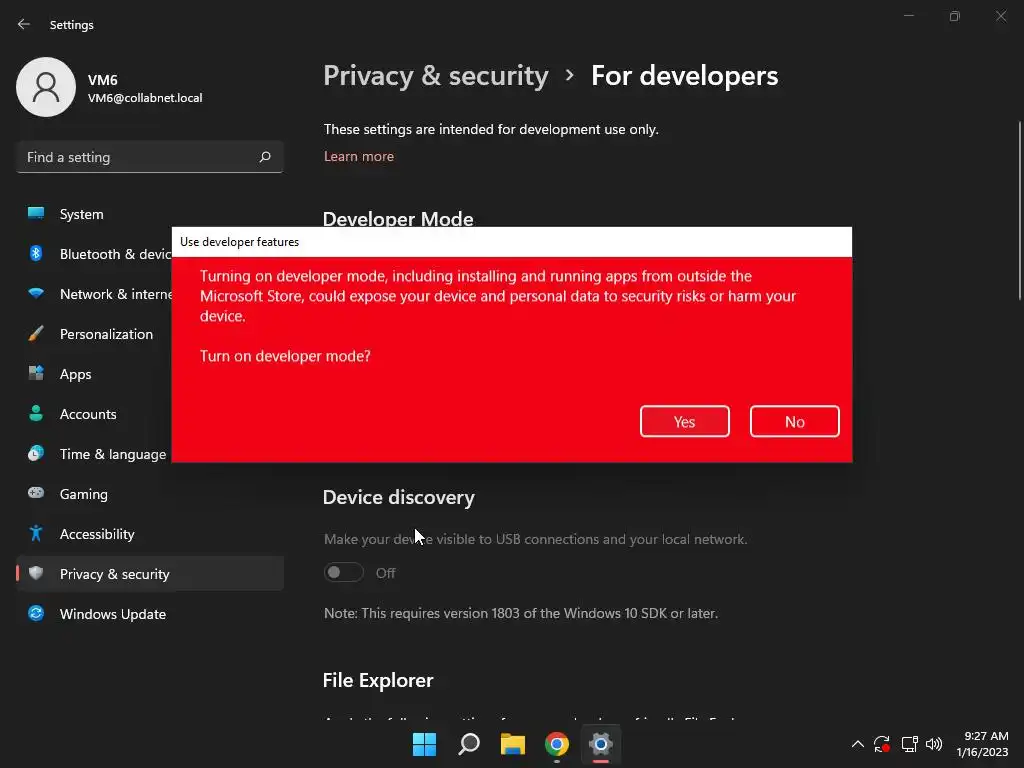Open the Windows Start menu
1024x768 pixels.
pyautogui.click(x=424, y=744)
